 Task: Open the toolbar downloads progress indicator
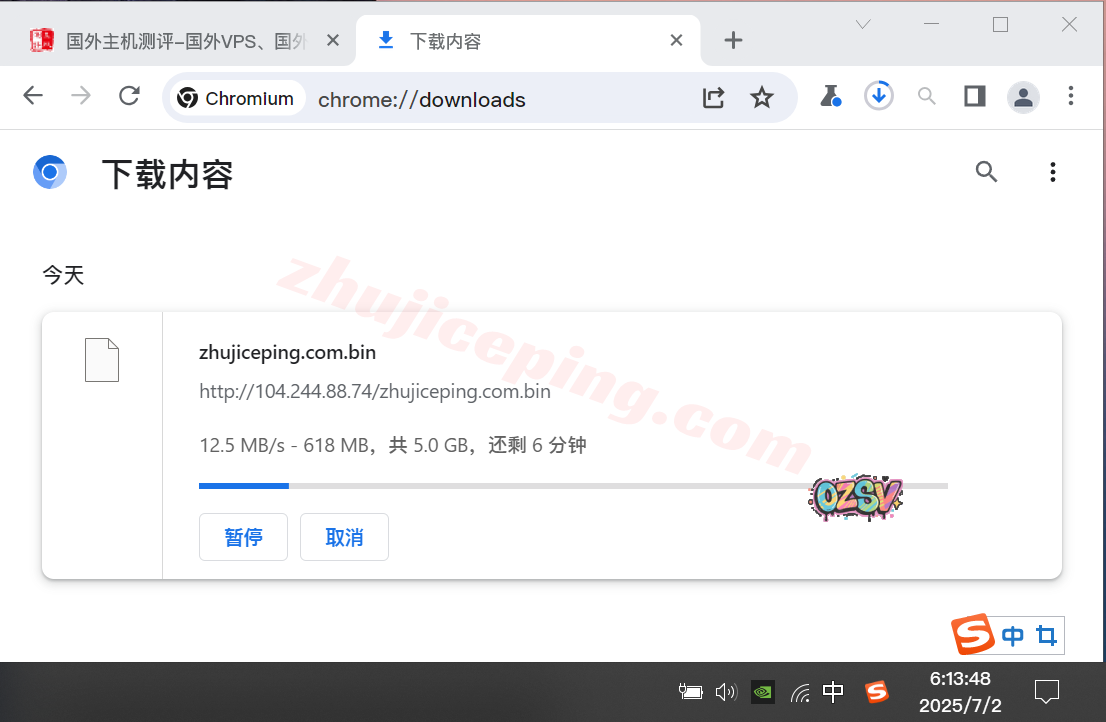[x=878, y=96]
